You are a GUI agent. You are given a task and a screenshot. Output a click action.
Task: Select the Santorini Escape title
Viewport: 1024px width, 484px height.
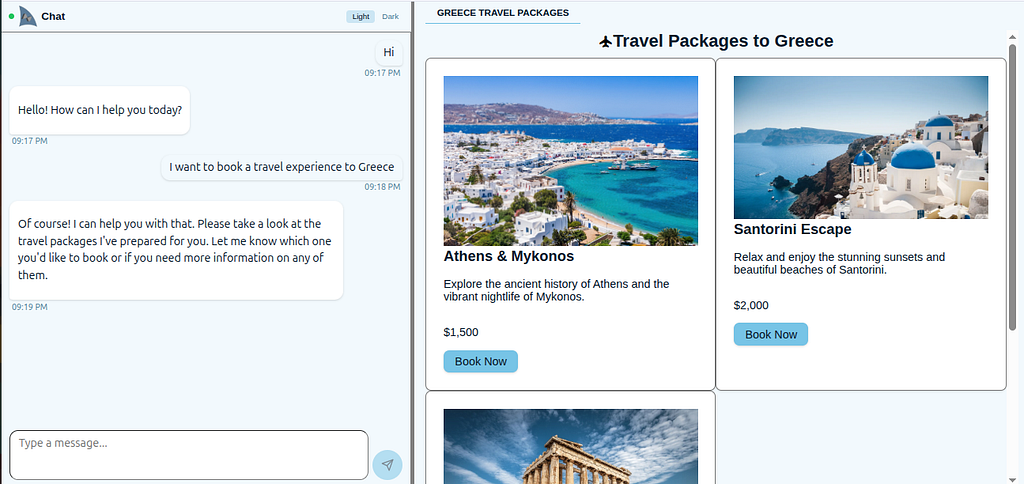pos(792,229)
